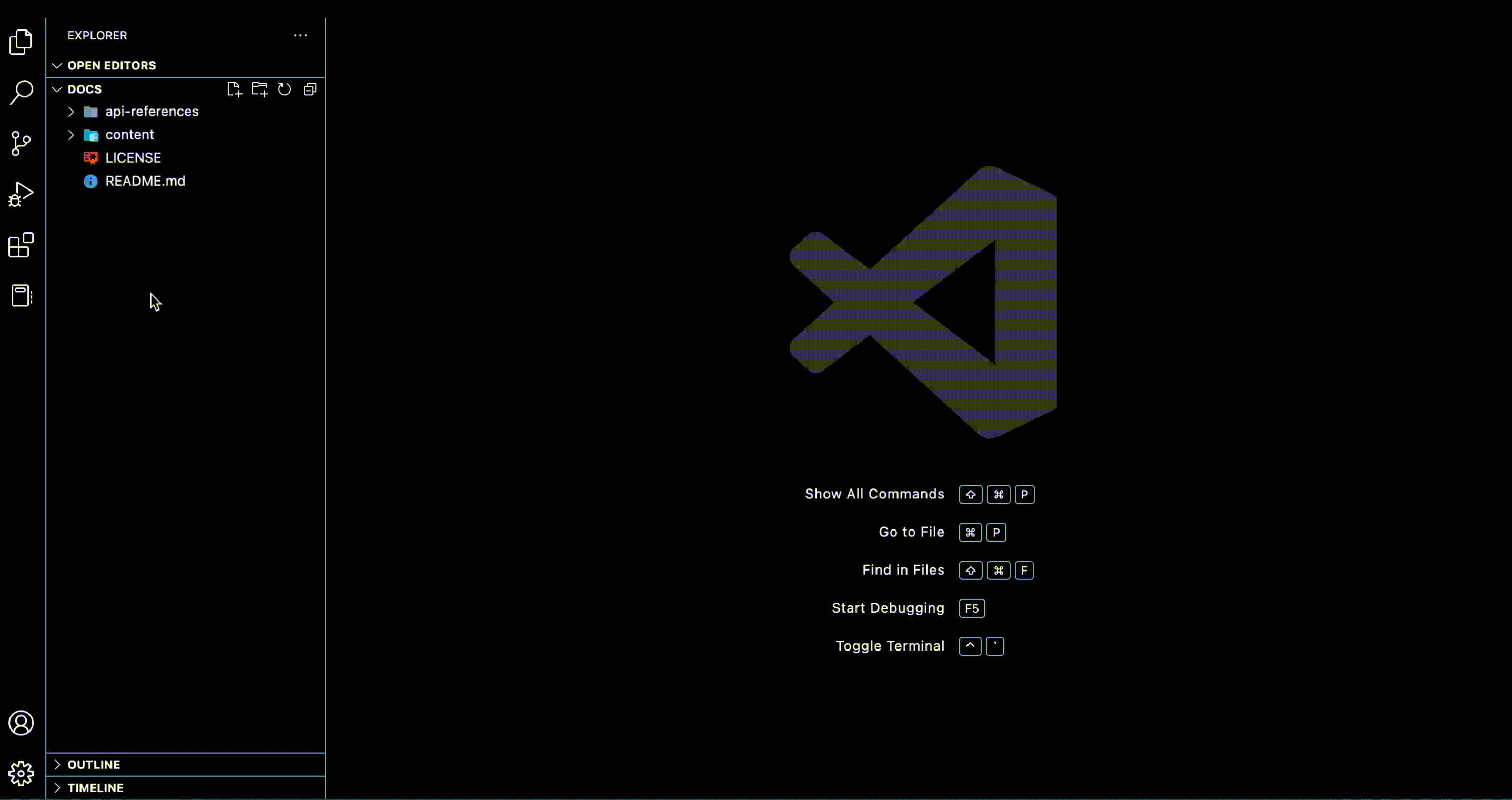The height and width of the screenshot is (800, 1512).
Task: Open the Source Control view
Action: tap(21, 143)
